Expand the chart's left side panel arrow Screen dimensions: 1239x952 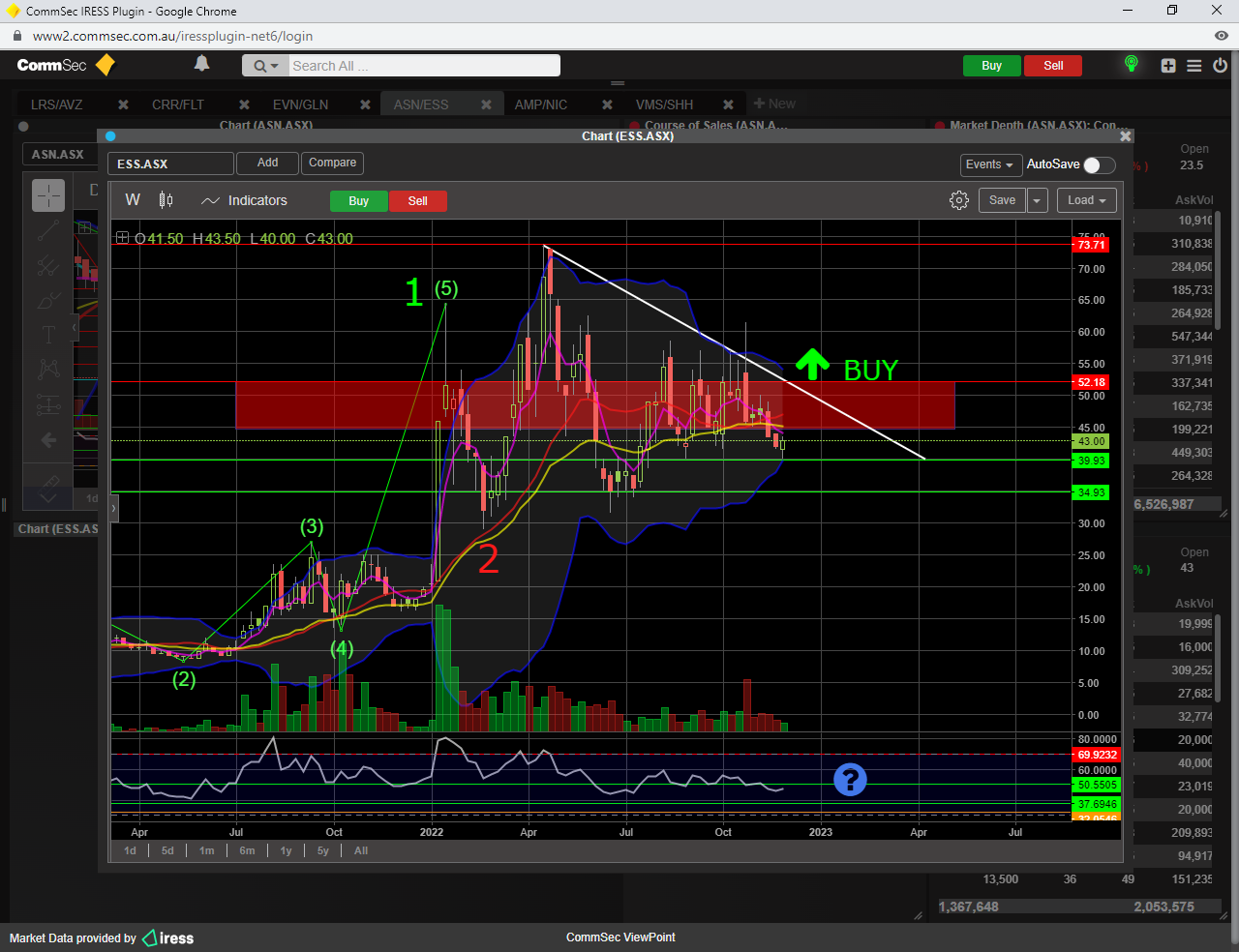coord(113,507)
